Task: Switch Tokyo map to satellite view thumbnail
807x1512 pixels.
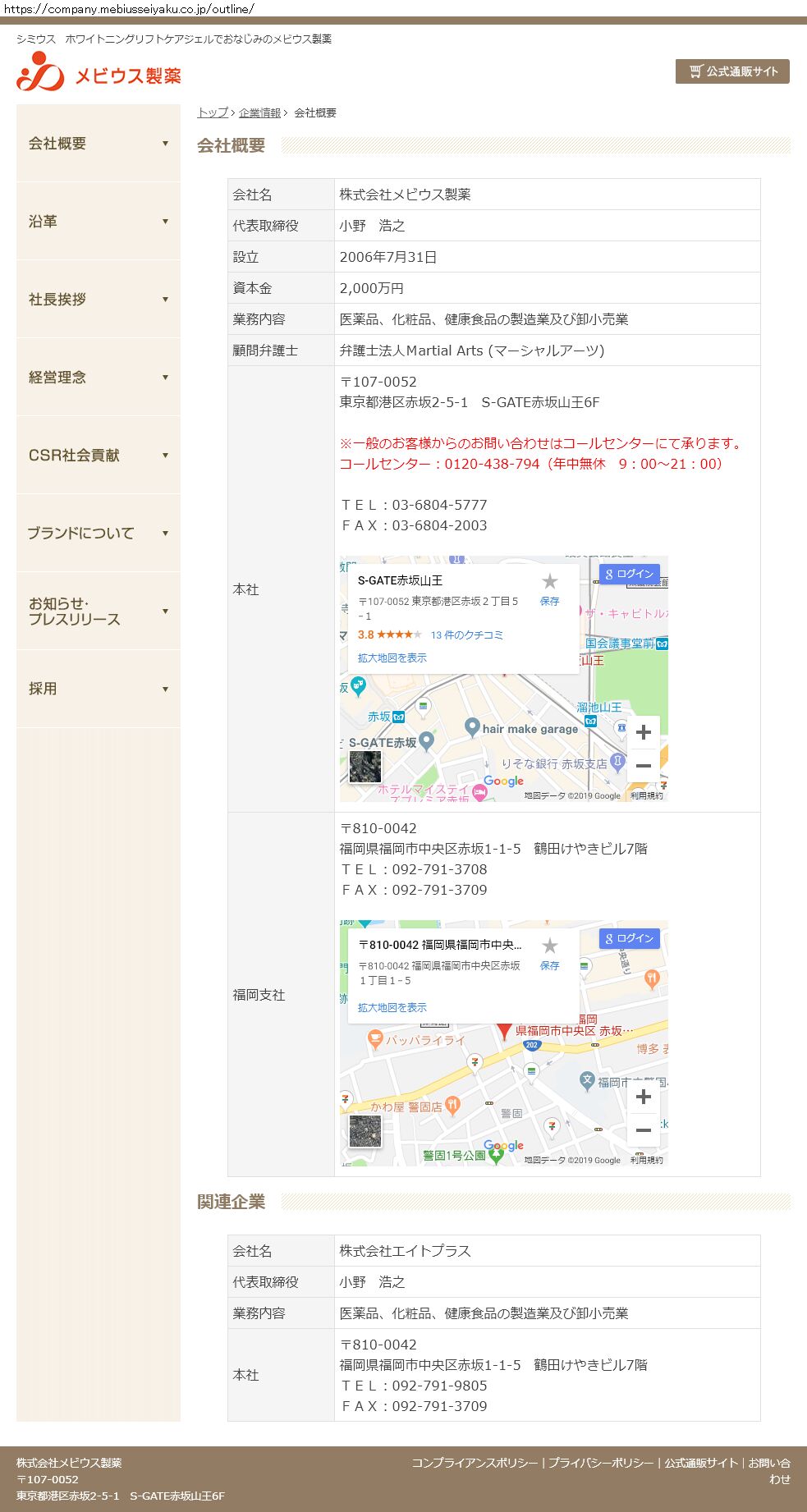Action: (x=365, y=767)
